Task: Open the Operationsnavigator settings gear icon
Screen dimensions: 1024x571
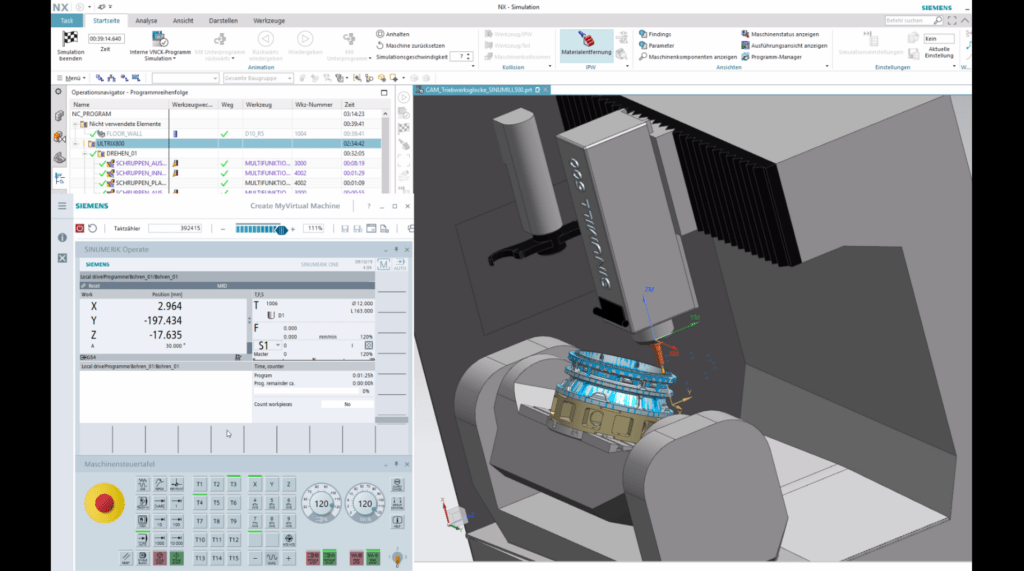Action: (59, 92)
